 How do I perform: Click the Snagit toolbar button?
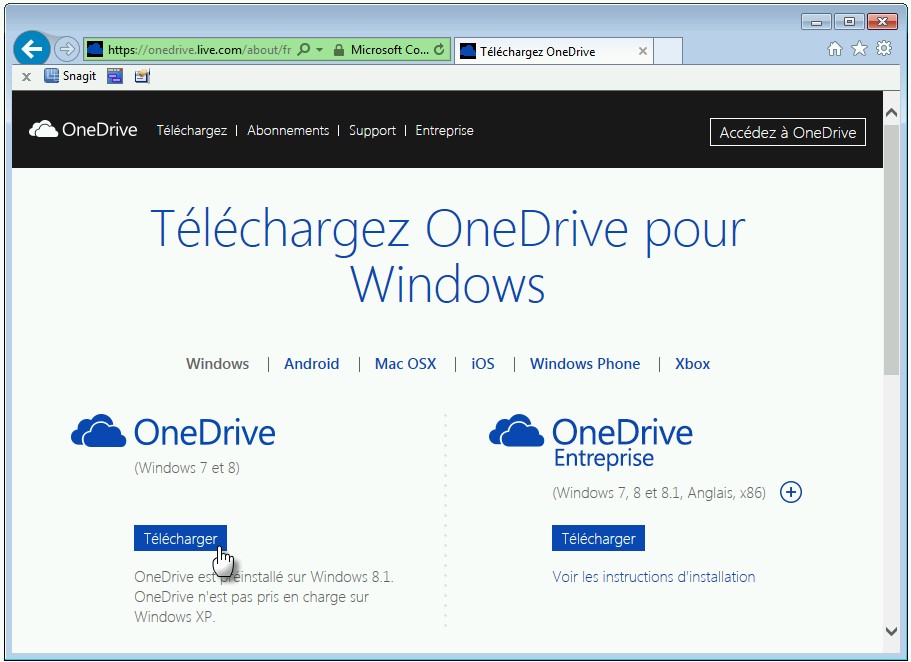pos(70,76)
